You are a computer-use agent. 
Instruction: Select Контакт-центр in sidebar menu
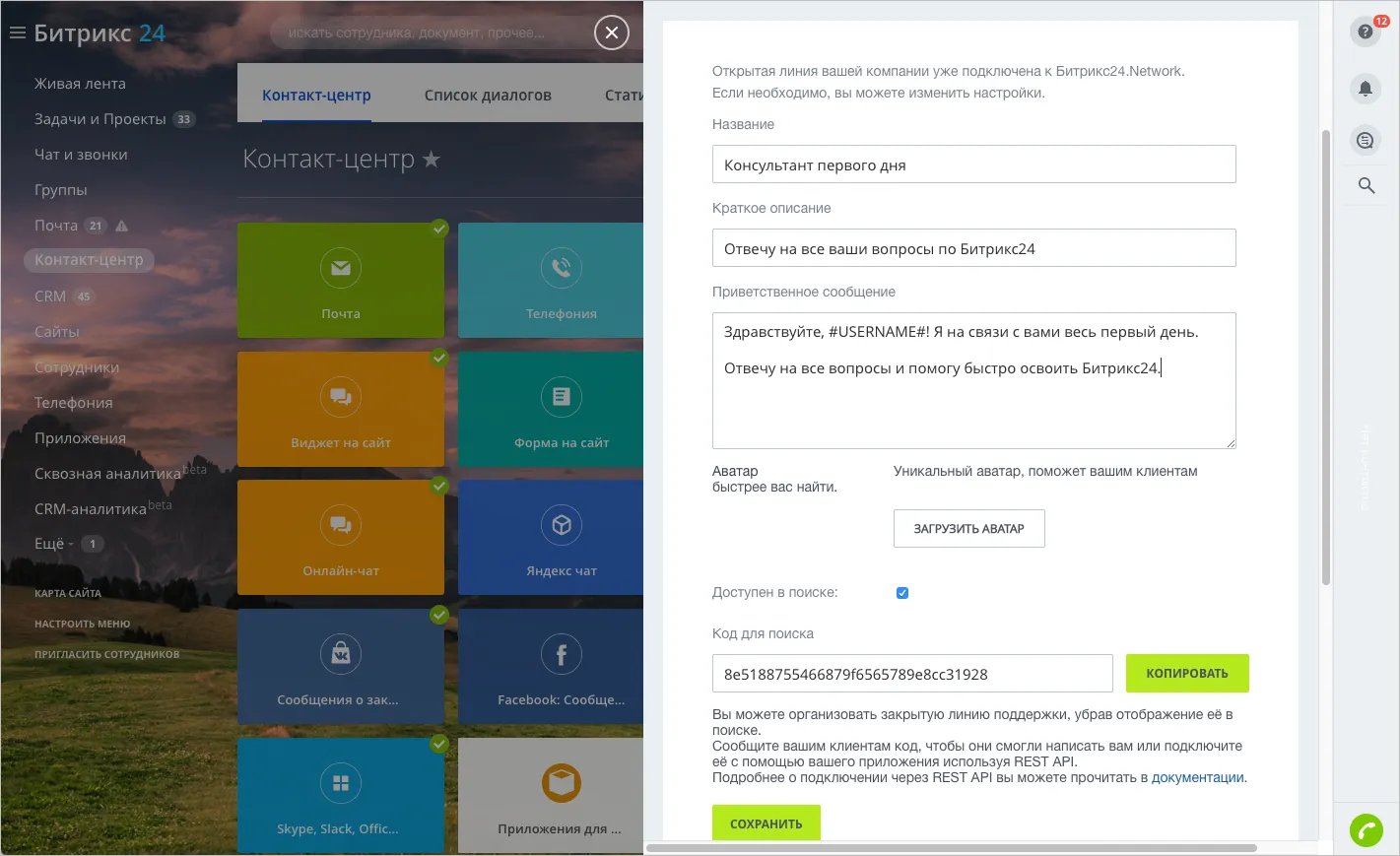(x=89, y=260)
